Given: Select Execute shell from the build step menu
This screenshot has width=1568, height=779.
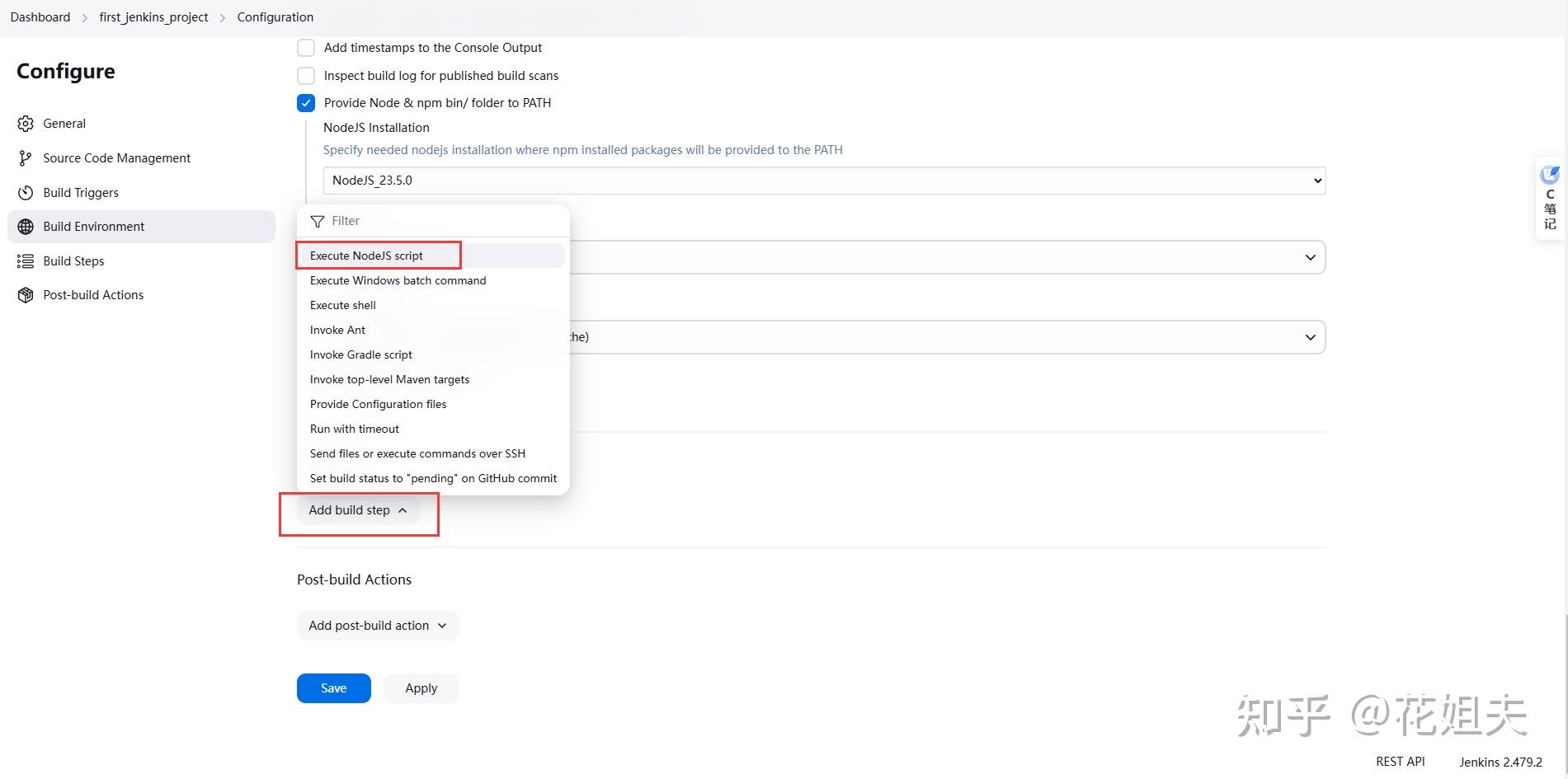Looking at the screenshot, I should pos(342,304).
